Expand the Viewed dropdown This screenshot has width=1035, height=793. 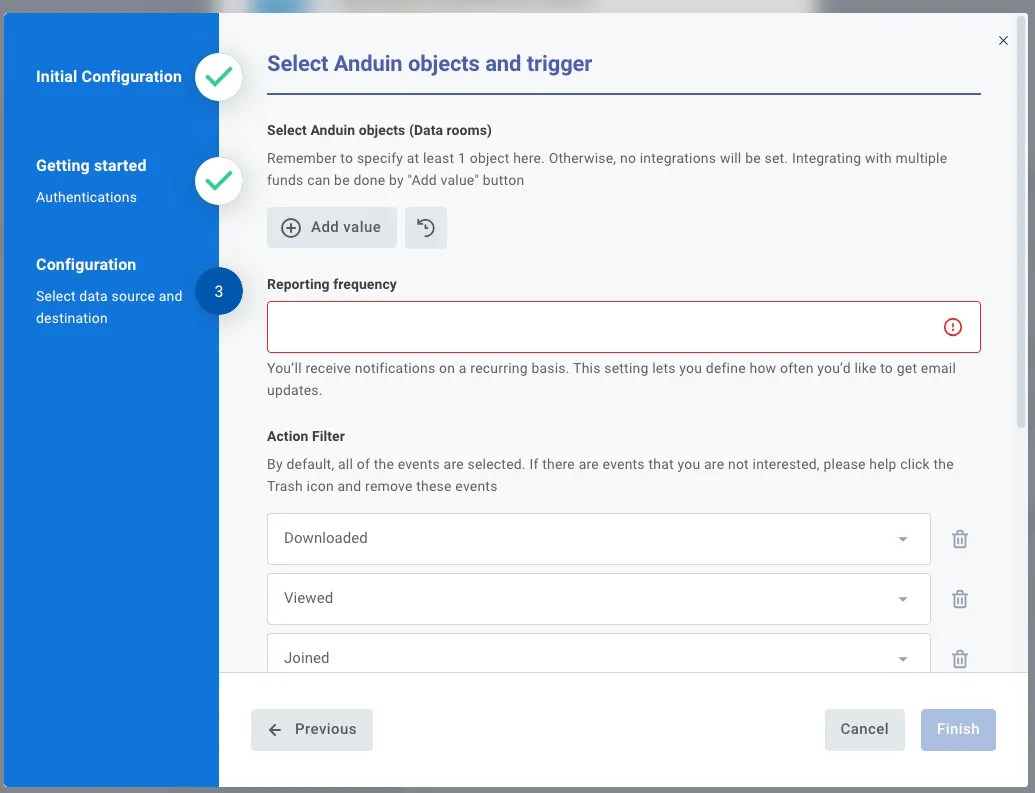click(599, 599)
